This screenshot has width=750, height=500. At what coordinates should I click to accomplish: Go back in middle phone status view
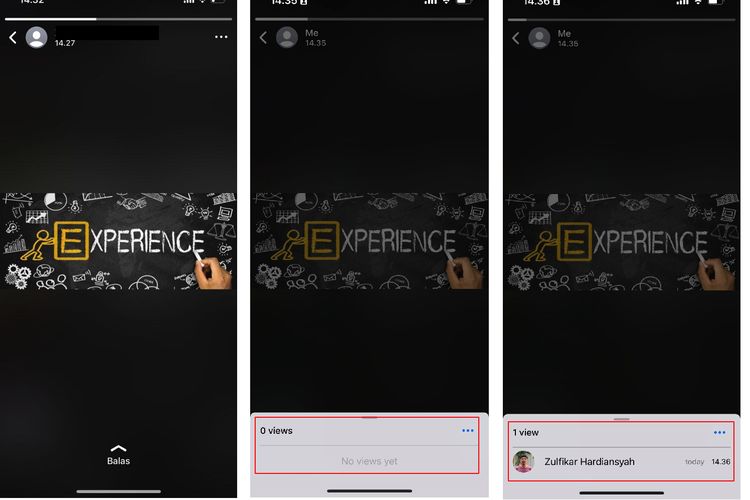point(263,37)
